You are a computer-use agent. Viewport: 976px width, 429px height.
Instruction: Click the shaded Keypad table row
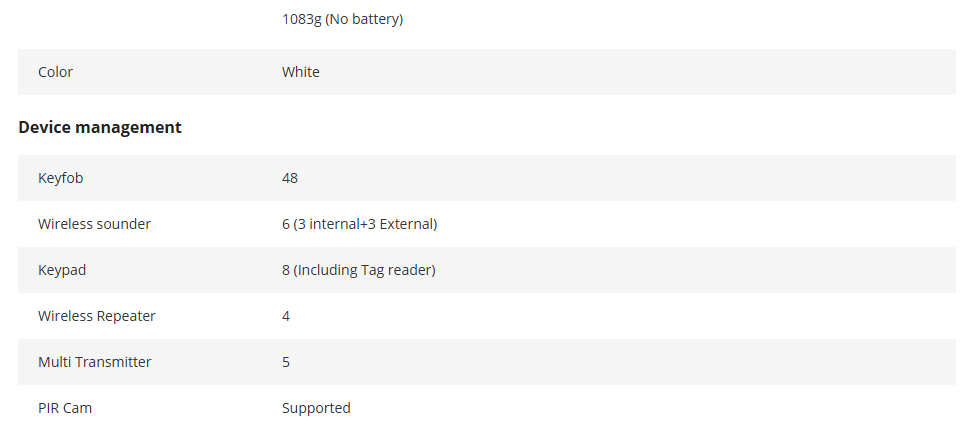coord(487,270)
